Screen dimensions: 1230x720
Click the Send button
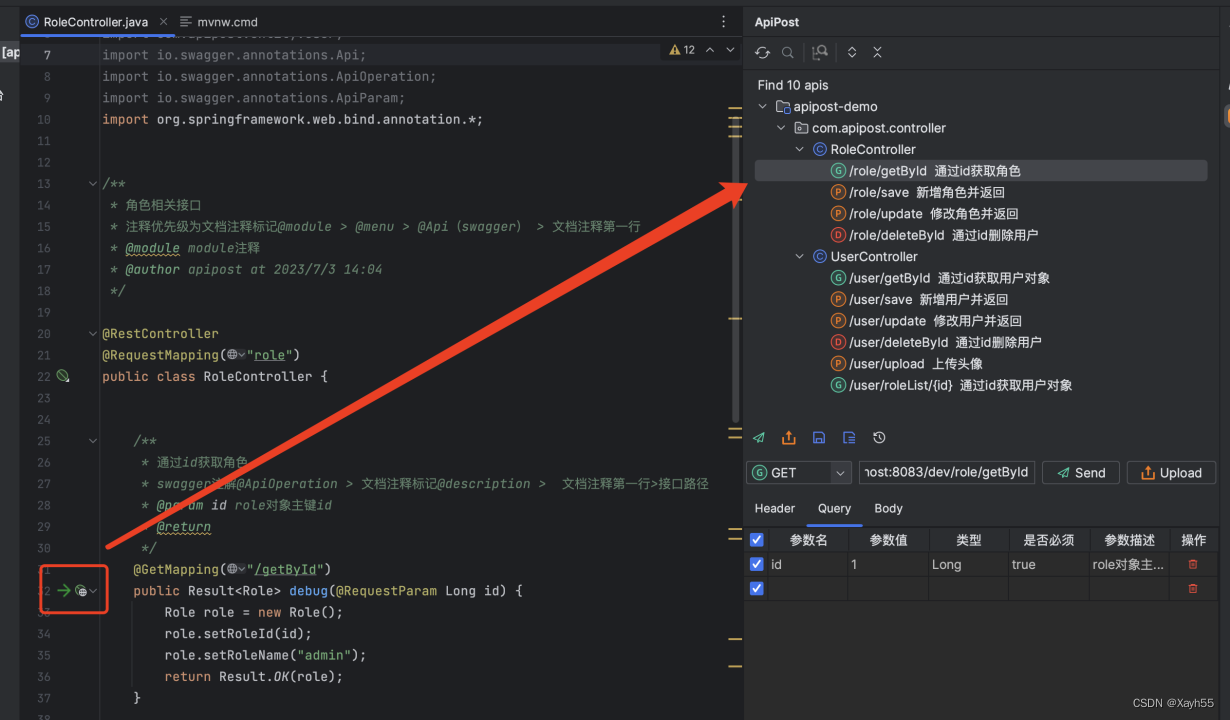pyautogui.click(x=1080, y=472)
